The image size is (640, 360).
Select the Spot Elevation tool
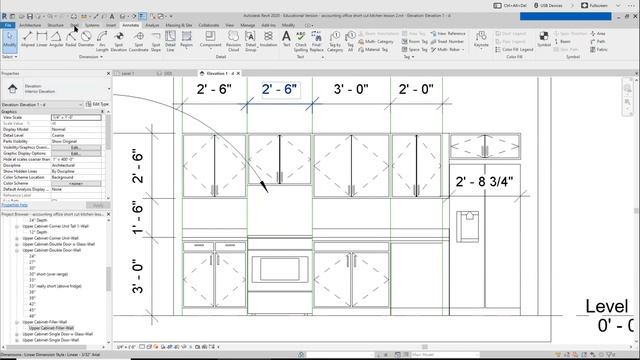coord(119,41)
